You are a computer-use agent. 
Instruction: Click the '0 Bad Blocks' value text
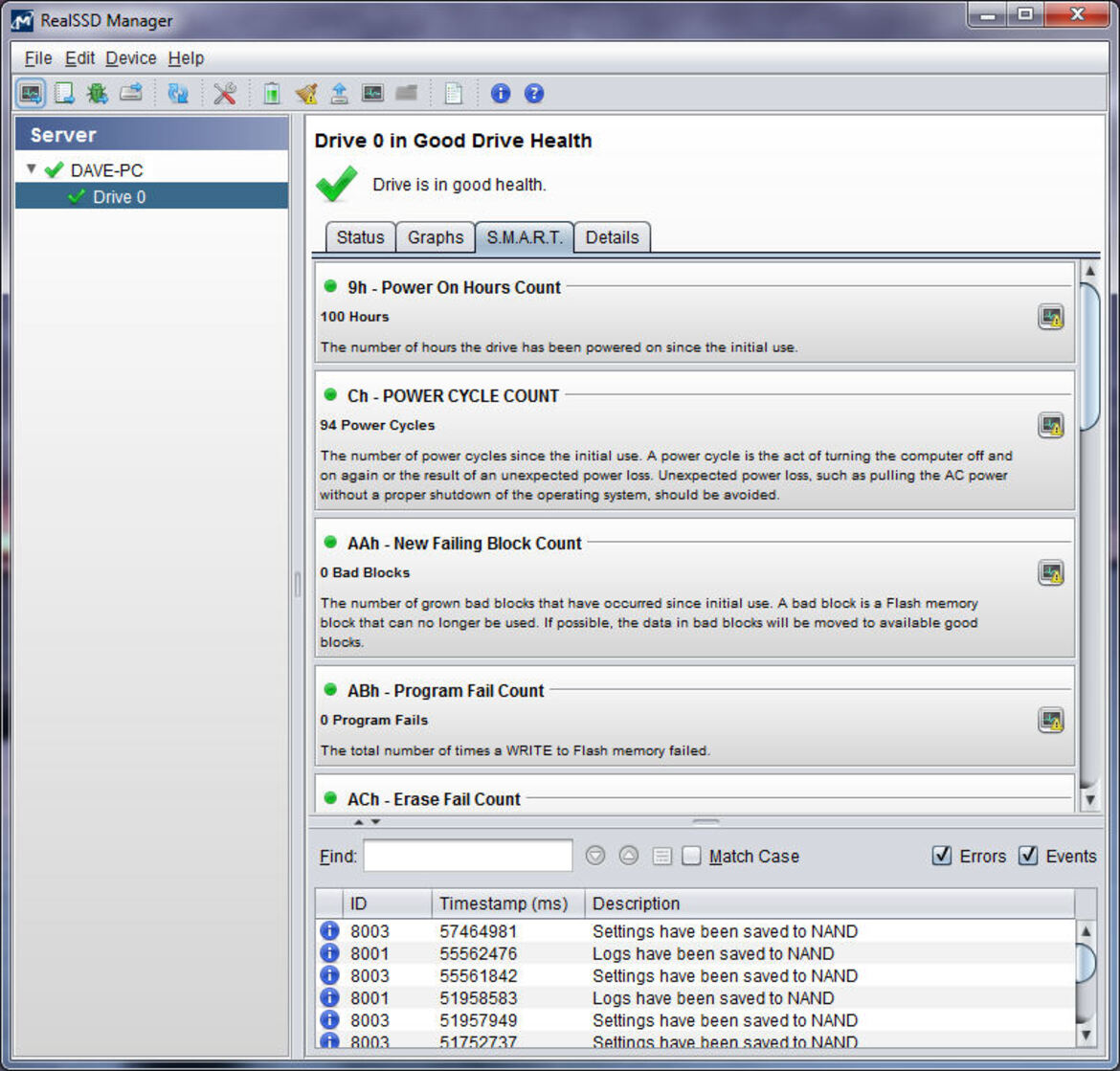click(365, 572)
